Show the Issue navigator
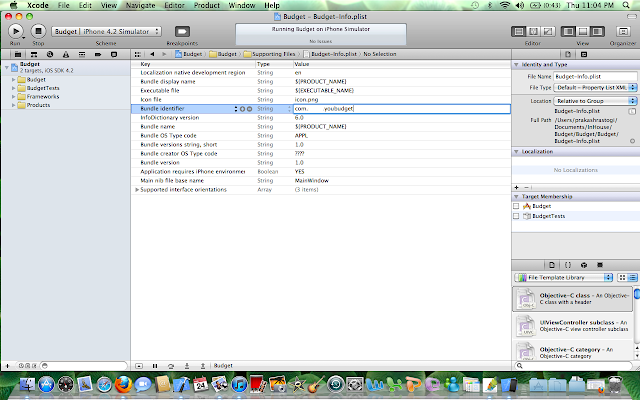This screenshot has width=640, height=400. click(66, 54)
